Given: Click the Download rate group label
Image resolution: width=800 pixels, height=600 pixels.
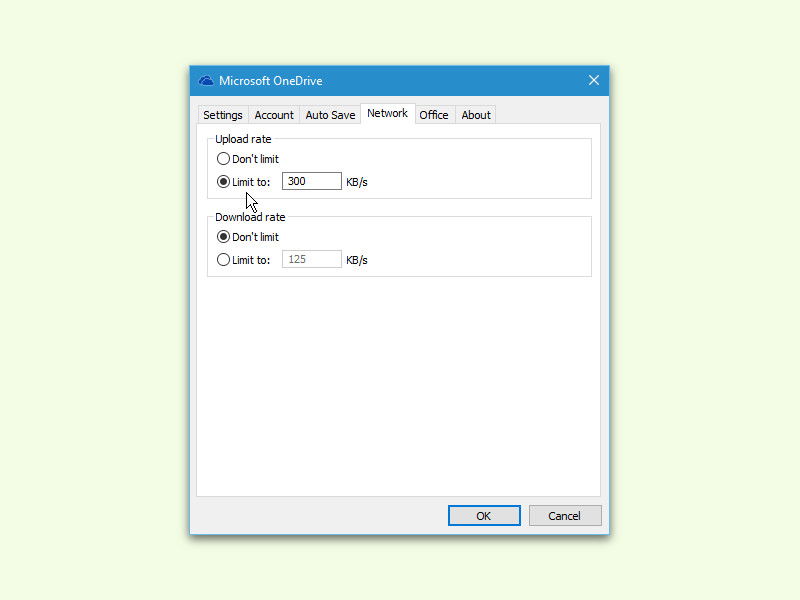Looking at the screenshot, I should (250, 217).
